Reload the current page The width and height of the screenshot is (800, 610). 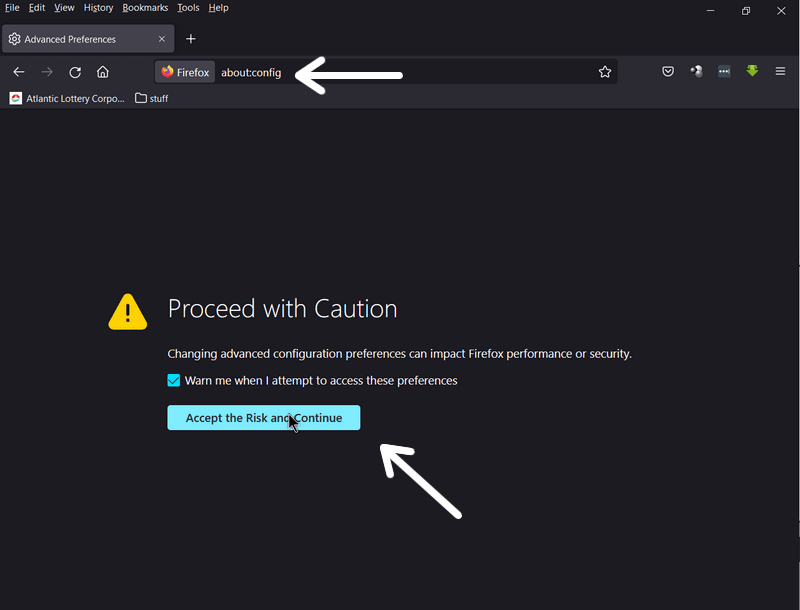[75, 72]
